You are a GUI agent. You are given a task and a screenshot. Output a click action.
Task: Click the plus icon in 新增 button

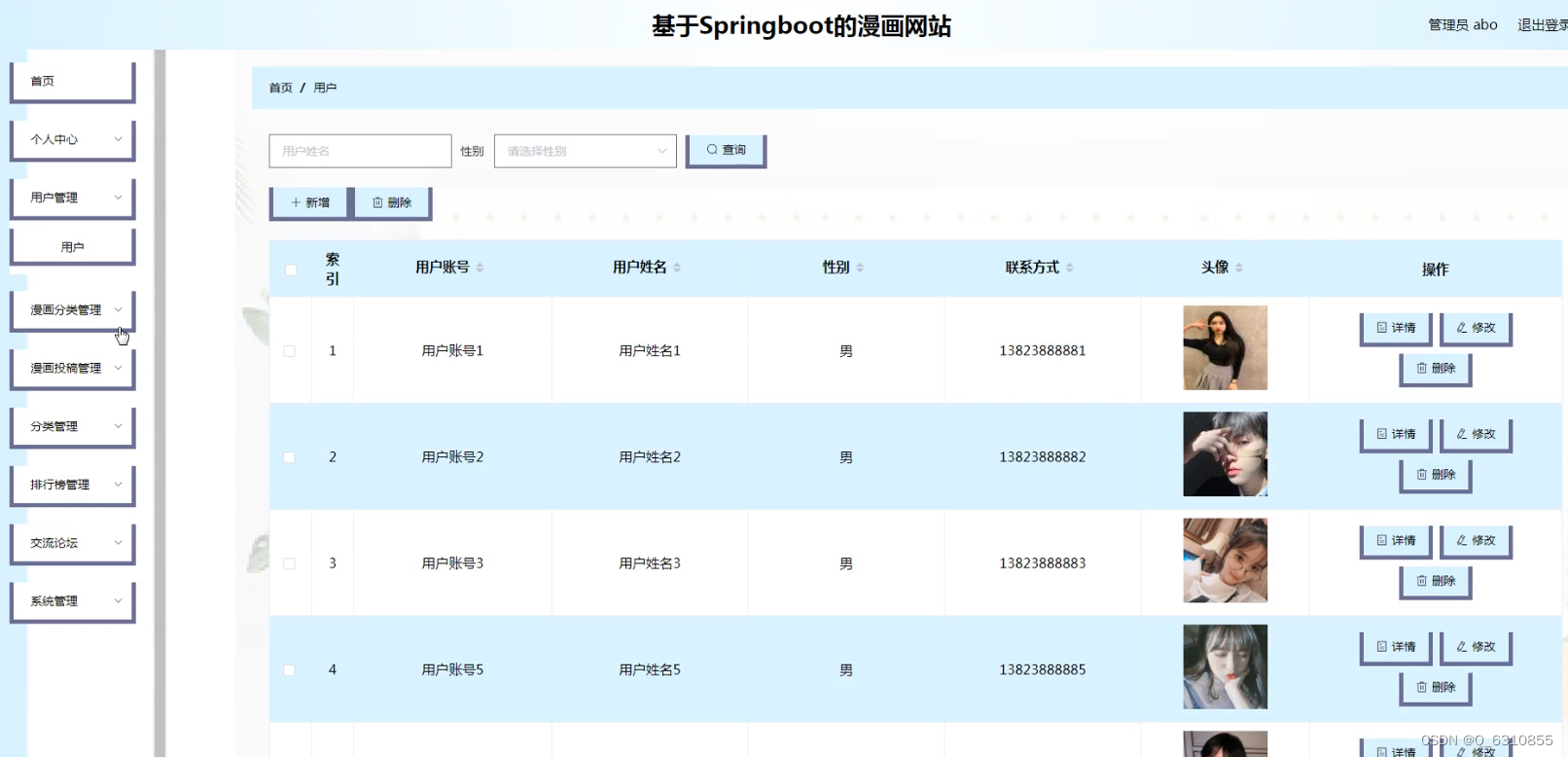(x=296, y=202)
